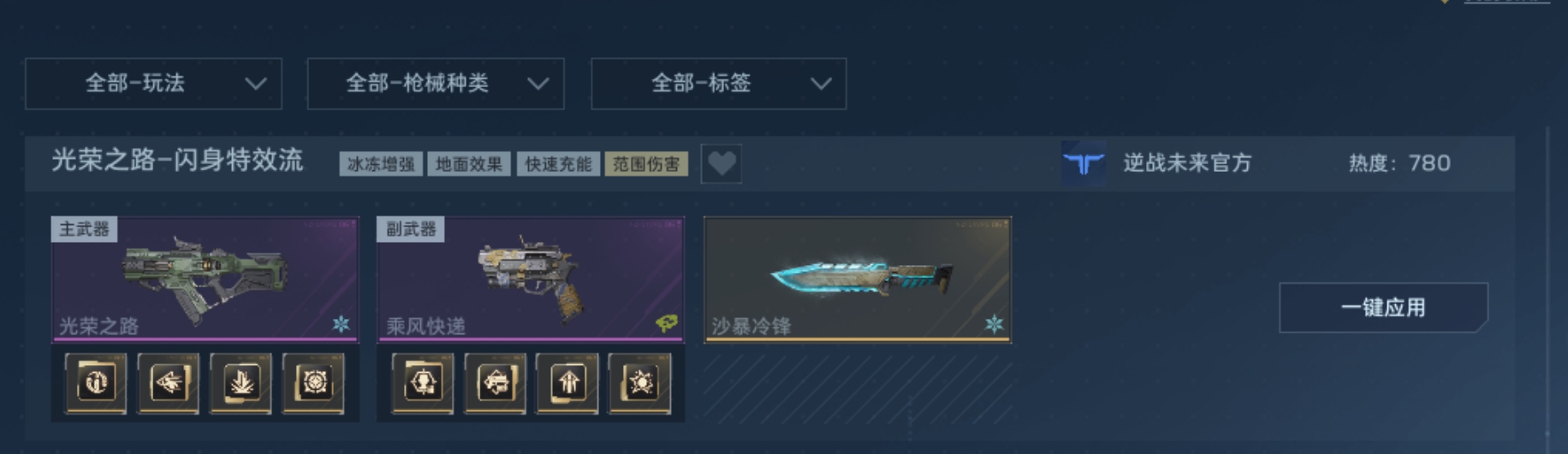Select the starburst explosion plugin icon

[640, 383]
